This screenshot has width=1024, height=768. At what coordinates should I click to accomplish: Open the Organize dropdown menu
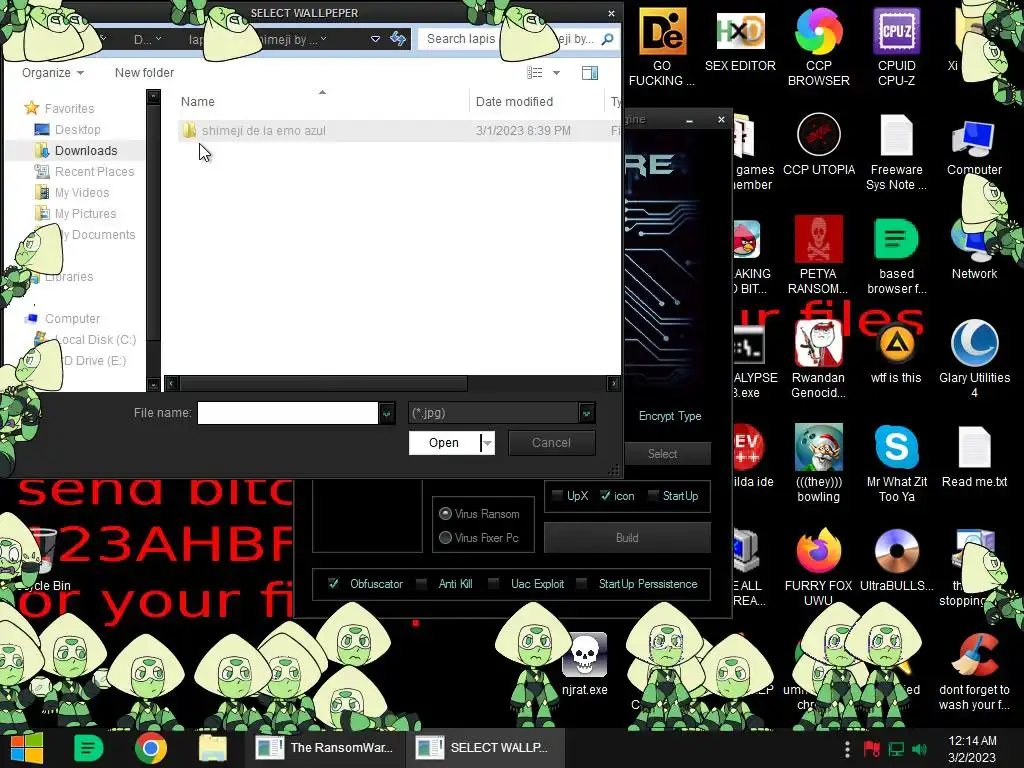pyautogui.click(x=52, y=72)
